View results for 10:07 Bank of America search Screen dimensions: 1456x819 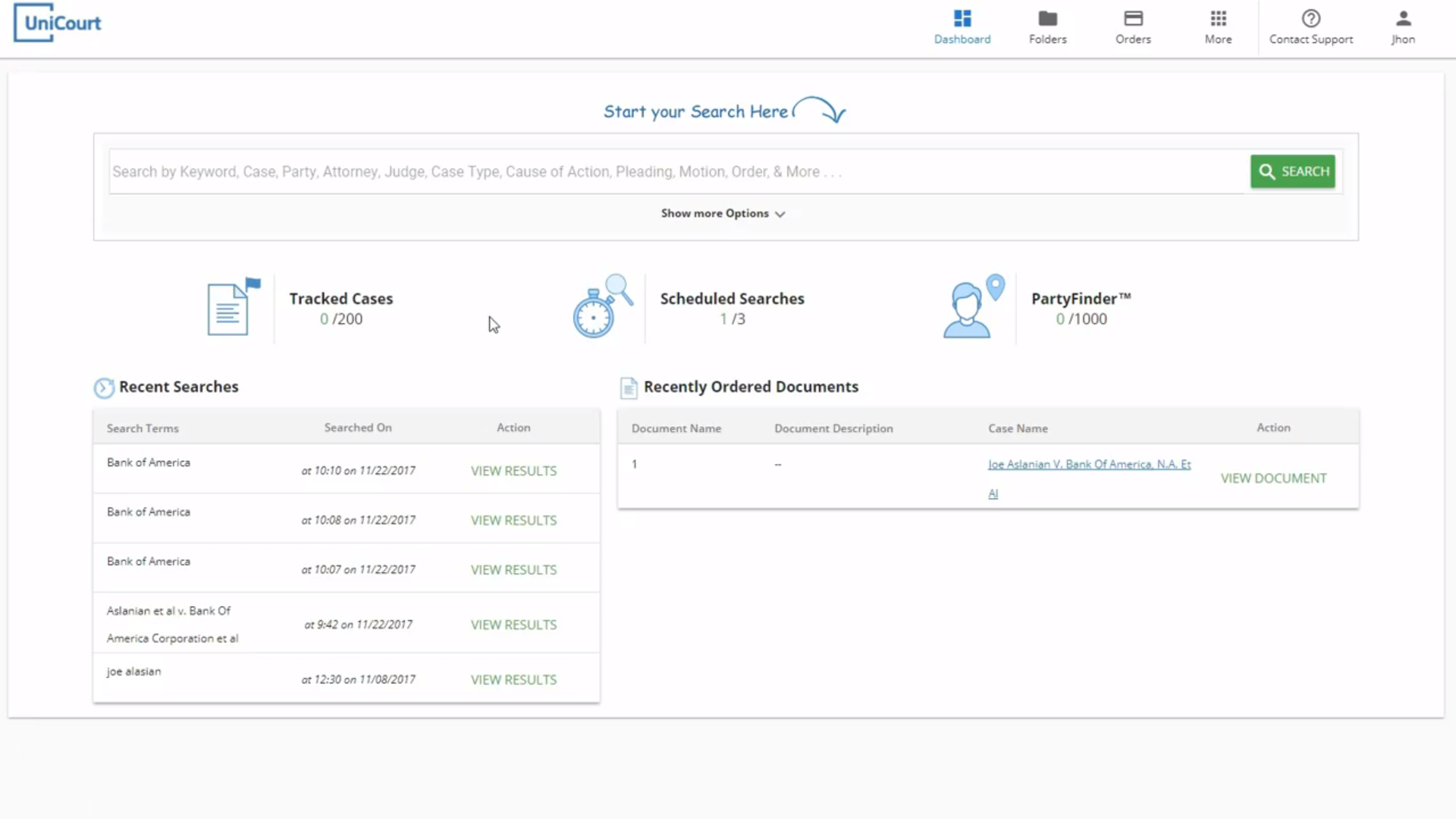coord(513,570)
